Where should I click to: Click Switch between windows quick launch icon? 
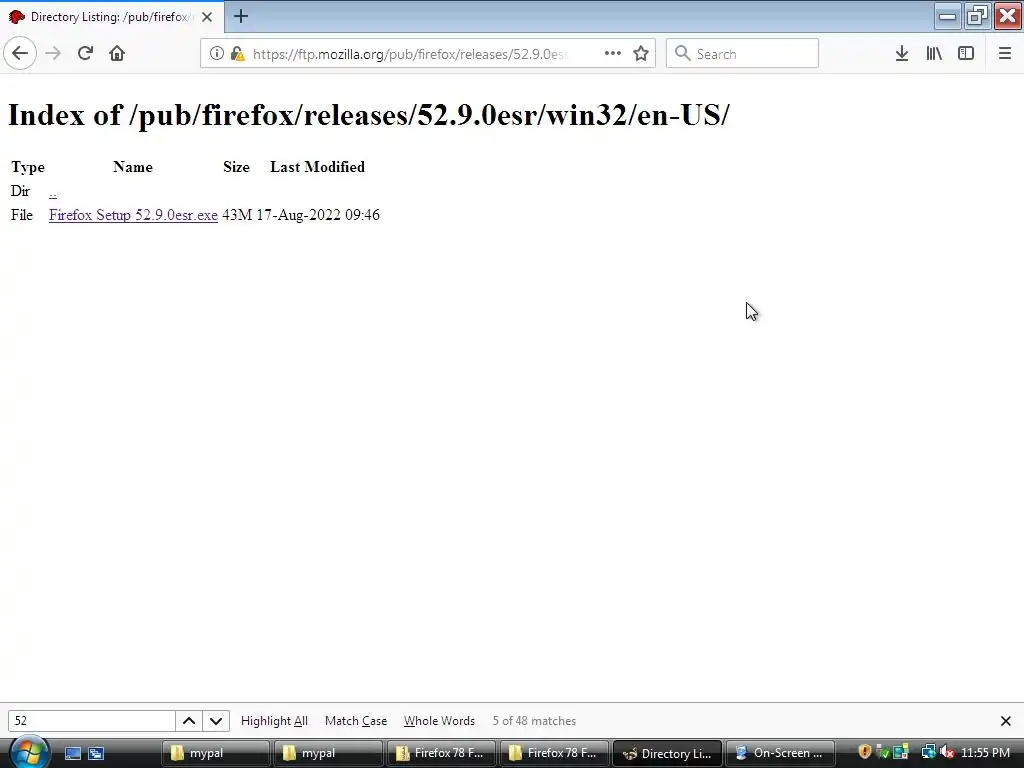tap(96, 753)
